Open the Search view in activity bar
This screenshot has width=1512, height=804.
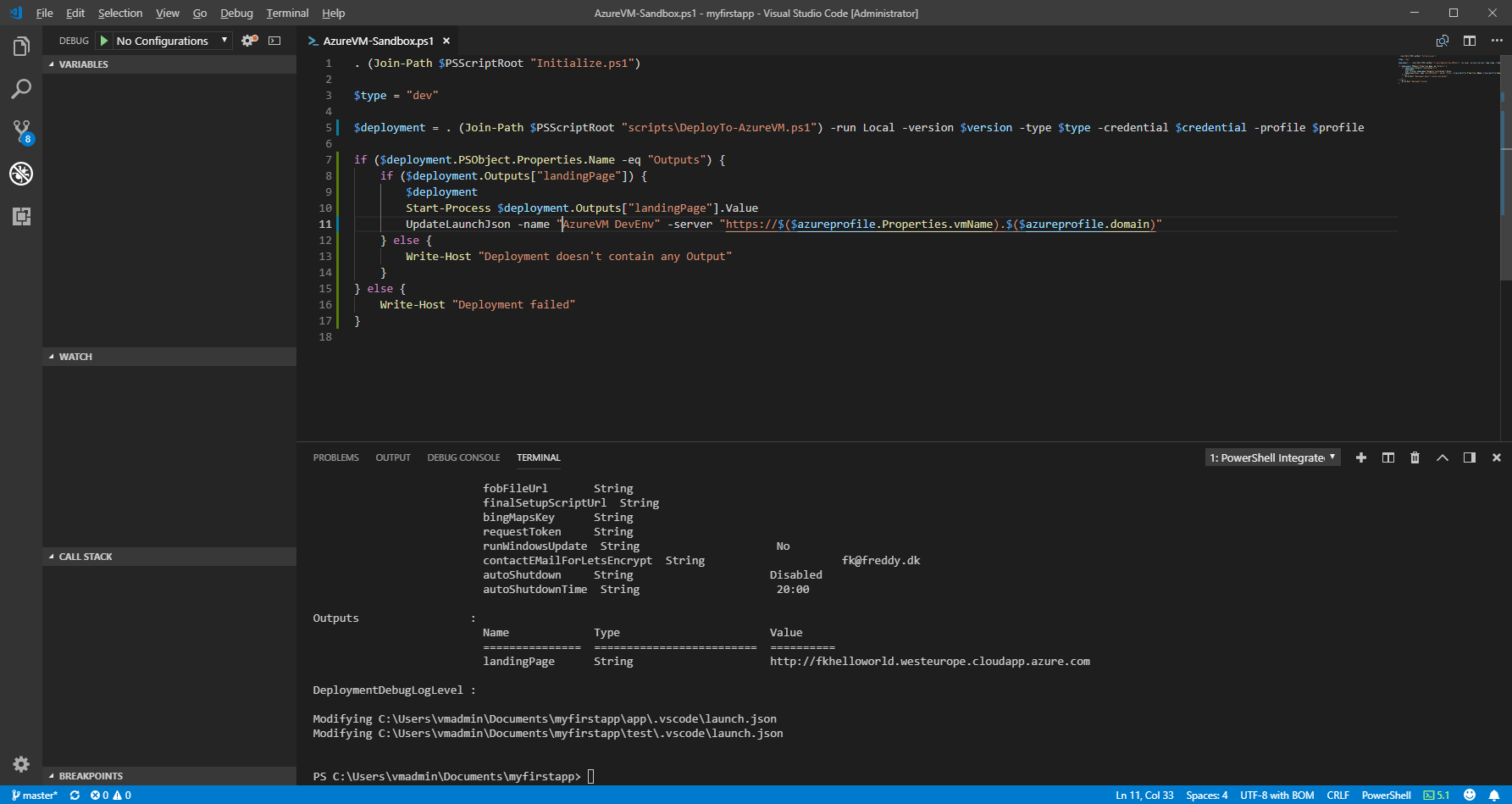[21, 89]
